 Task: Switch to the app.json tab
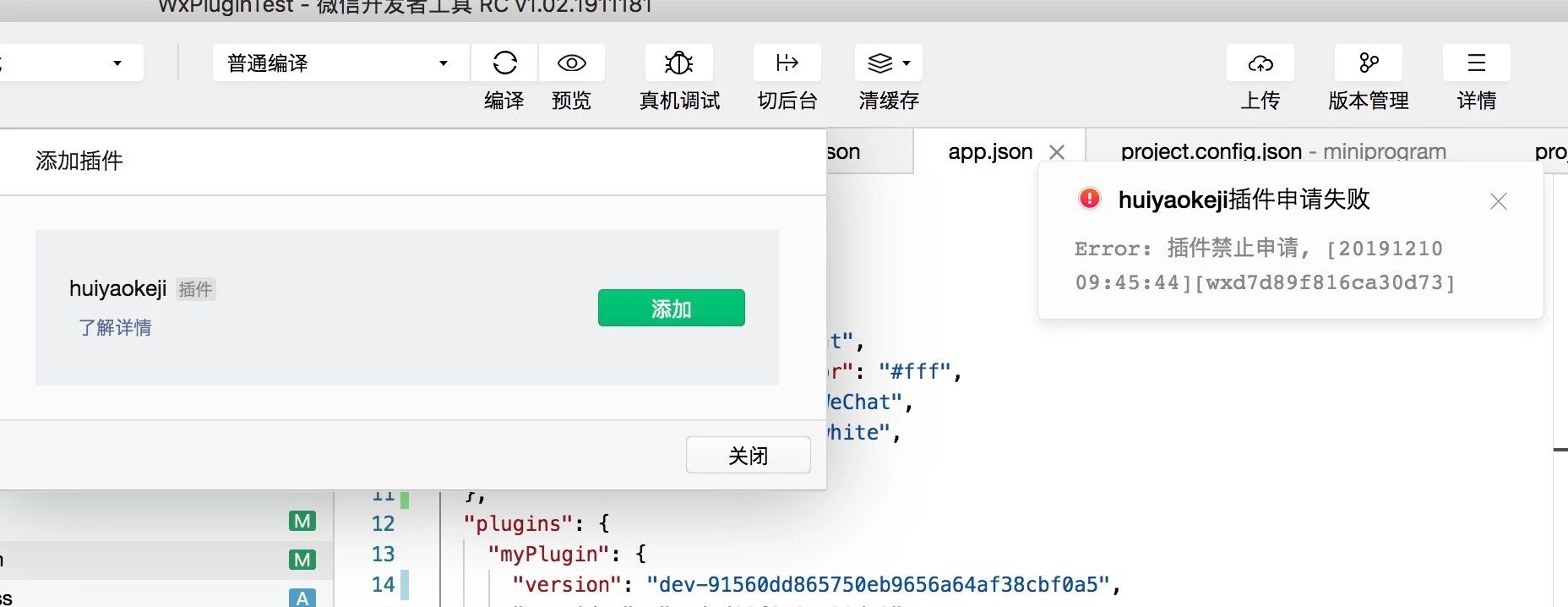click(x=990, y=151)
